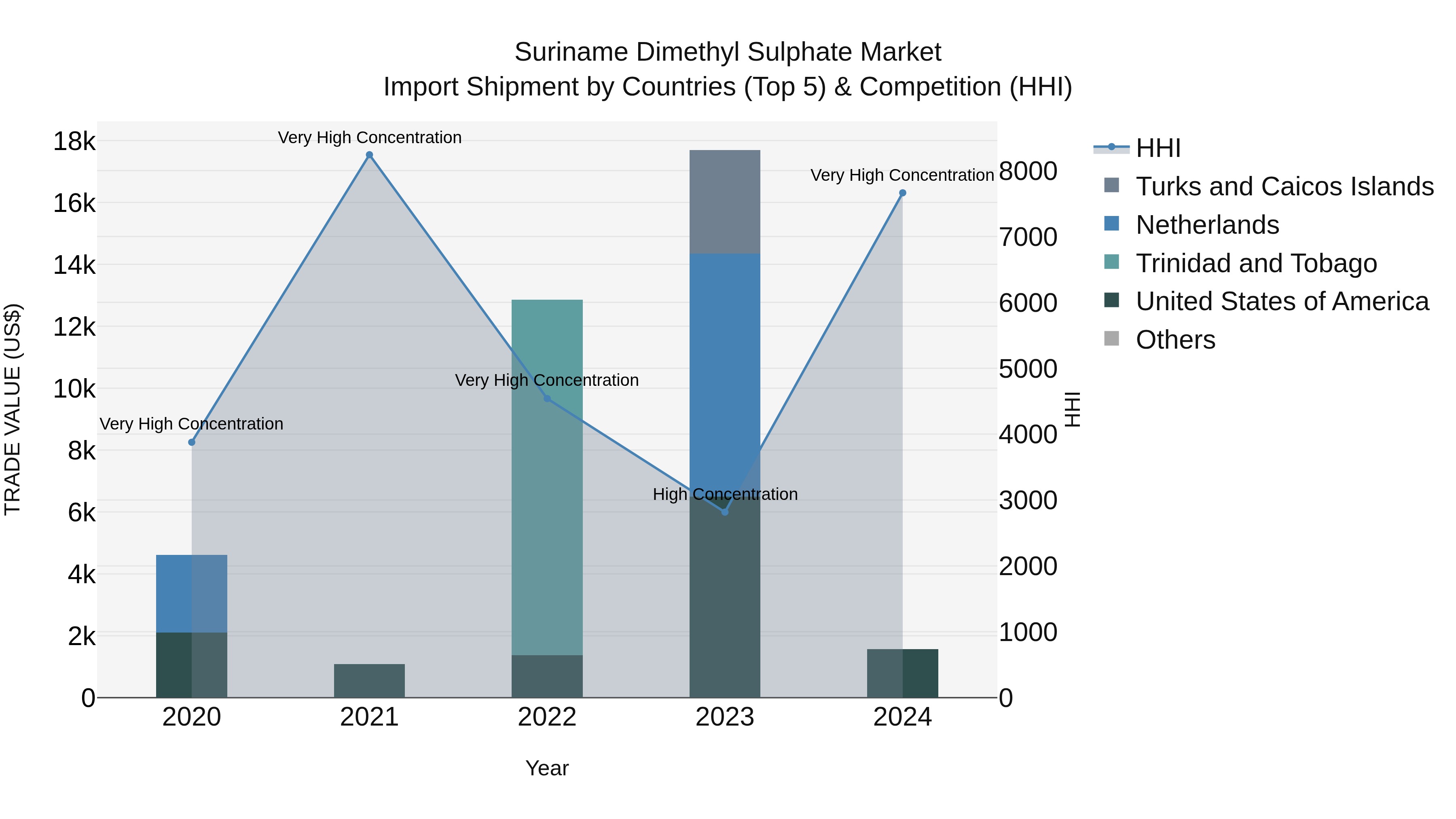Click the '2k' left axis tick
The width and height of the screenshot is (1456, 819).
(81, 637)
